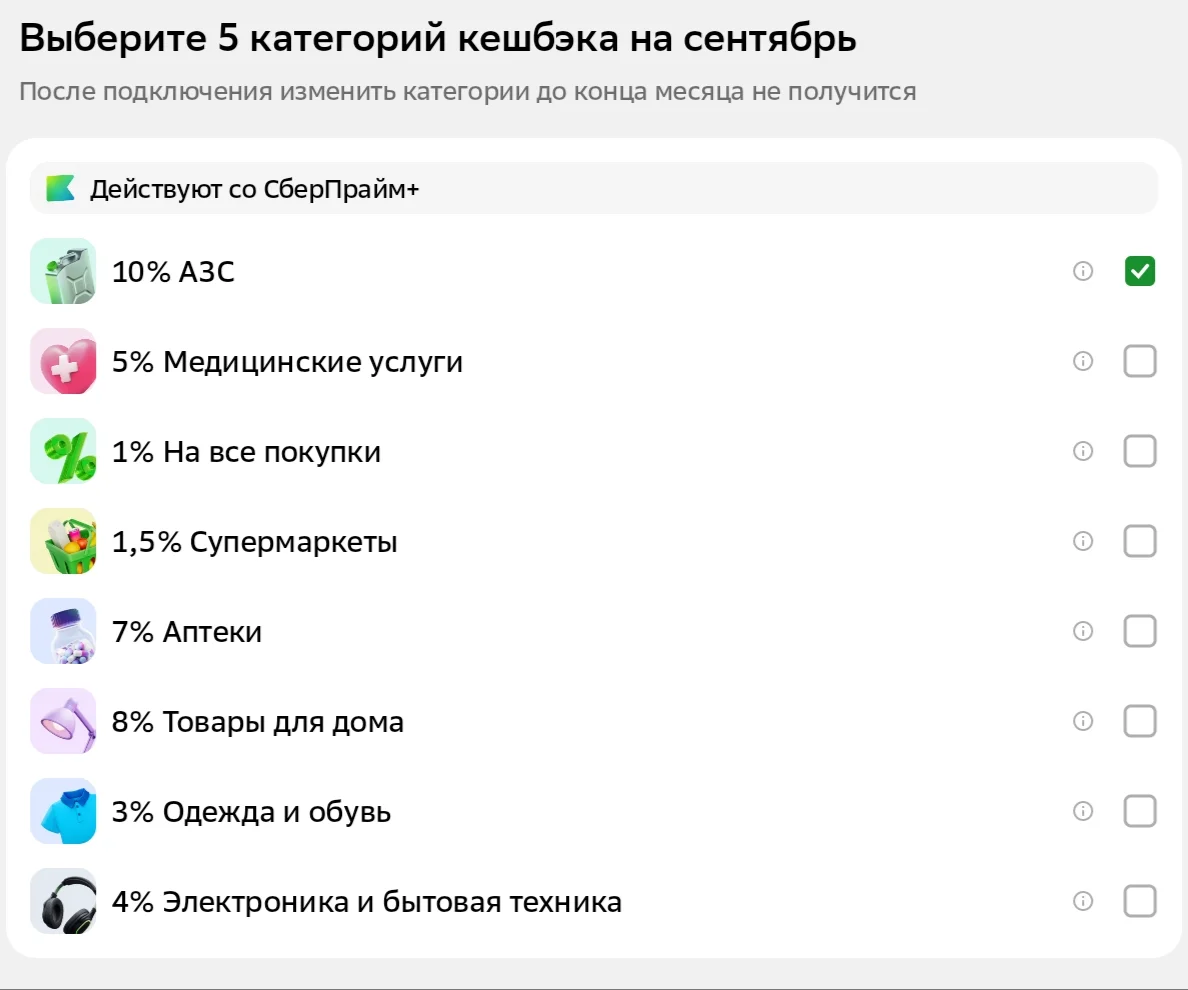Open info for 3% Одежда и обувь
Viewport: 1188px width, 990px height.
(x=1083, y=811)
